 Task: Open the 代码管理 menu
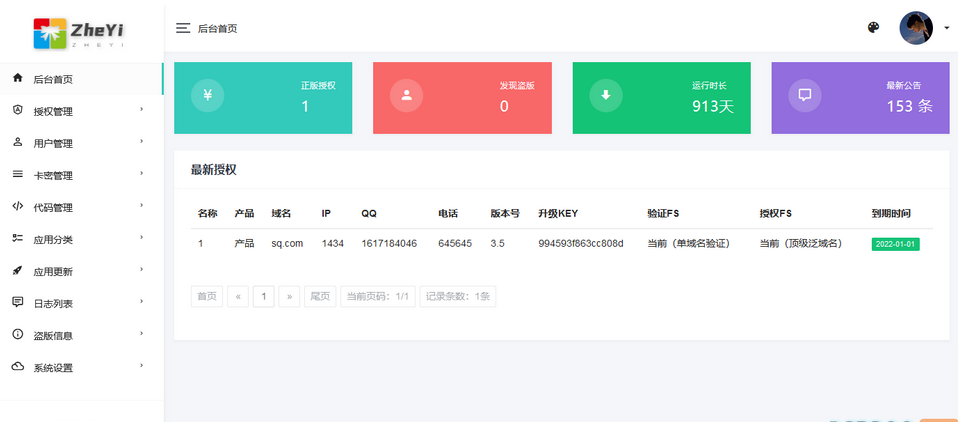(x=82, y=207)
